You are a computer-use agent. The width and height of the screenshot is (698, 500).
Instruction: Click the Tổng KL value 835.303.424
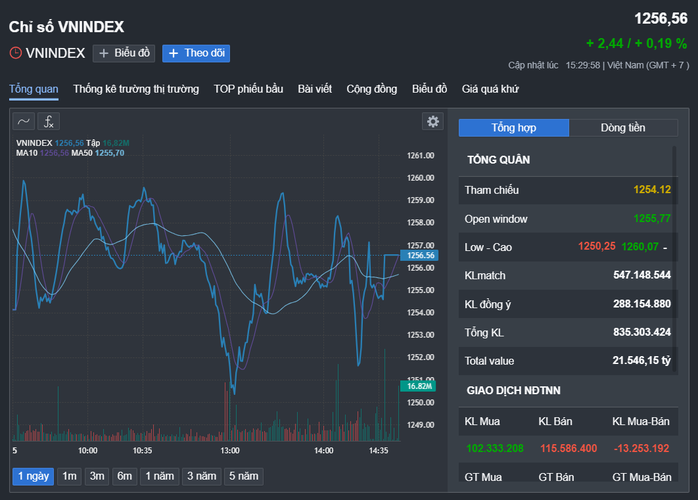[x=642, y=332]
